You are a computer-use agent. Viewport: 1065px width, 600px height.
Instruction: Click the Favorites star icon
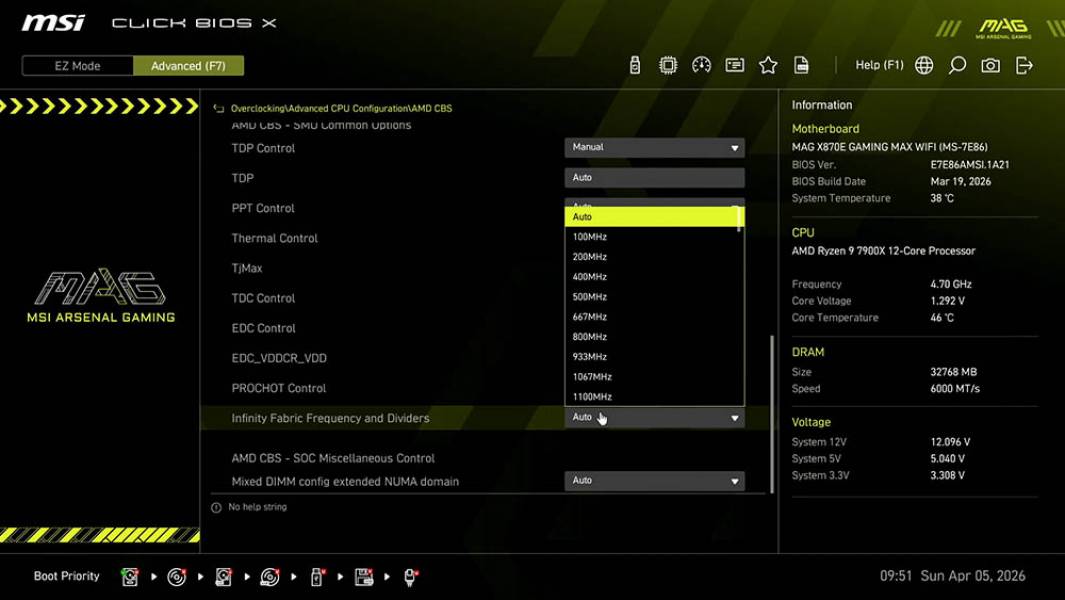click(768, 64)
